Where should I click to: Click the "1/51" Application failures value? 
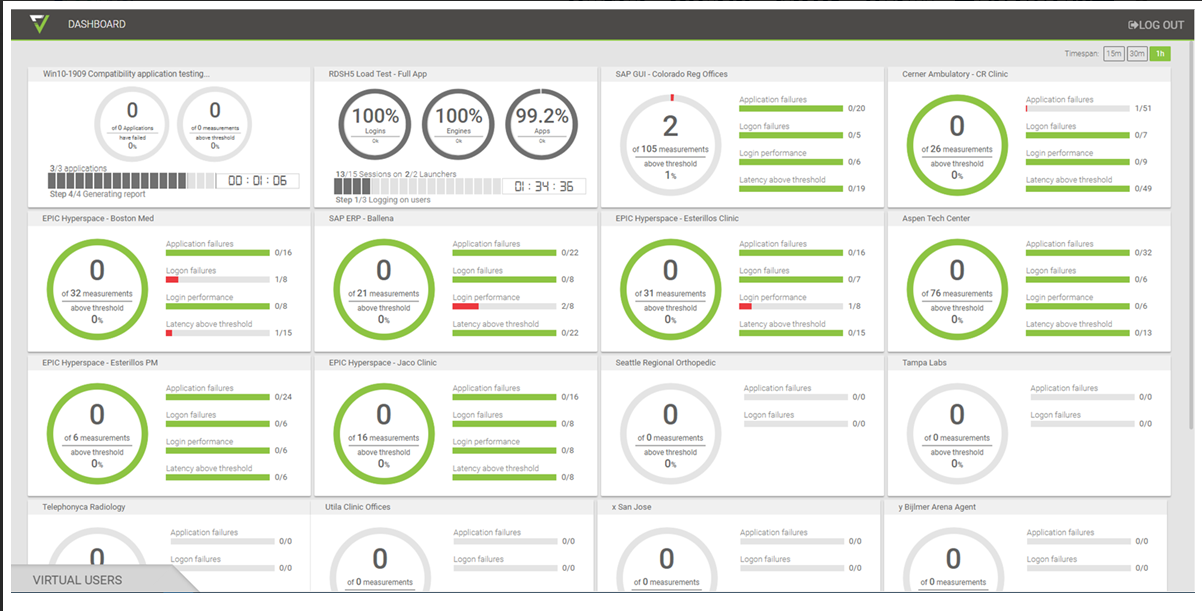point(1143,108)
